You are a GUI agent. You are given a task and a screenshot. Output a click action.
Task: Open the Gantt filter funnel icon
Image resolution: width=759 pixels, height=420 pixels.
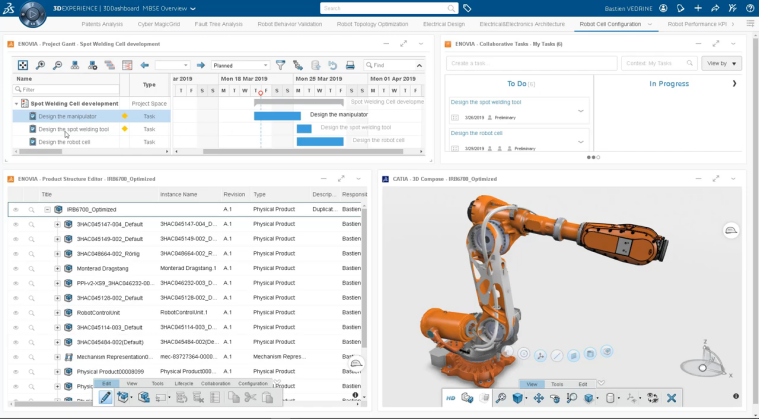[280, 65]
